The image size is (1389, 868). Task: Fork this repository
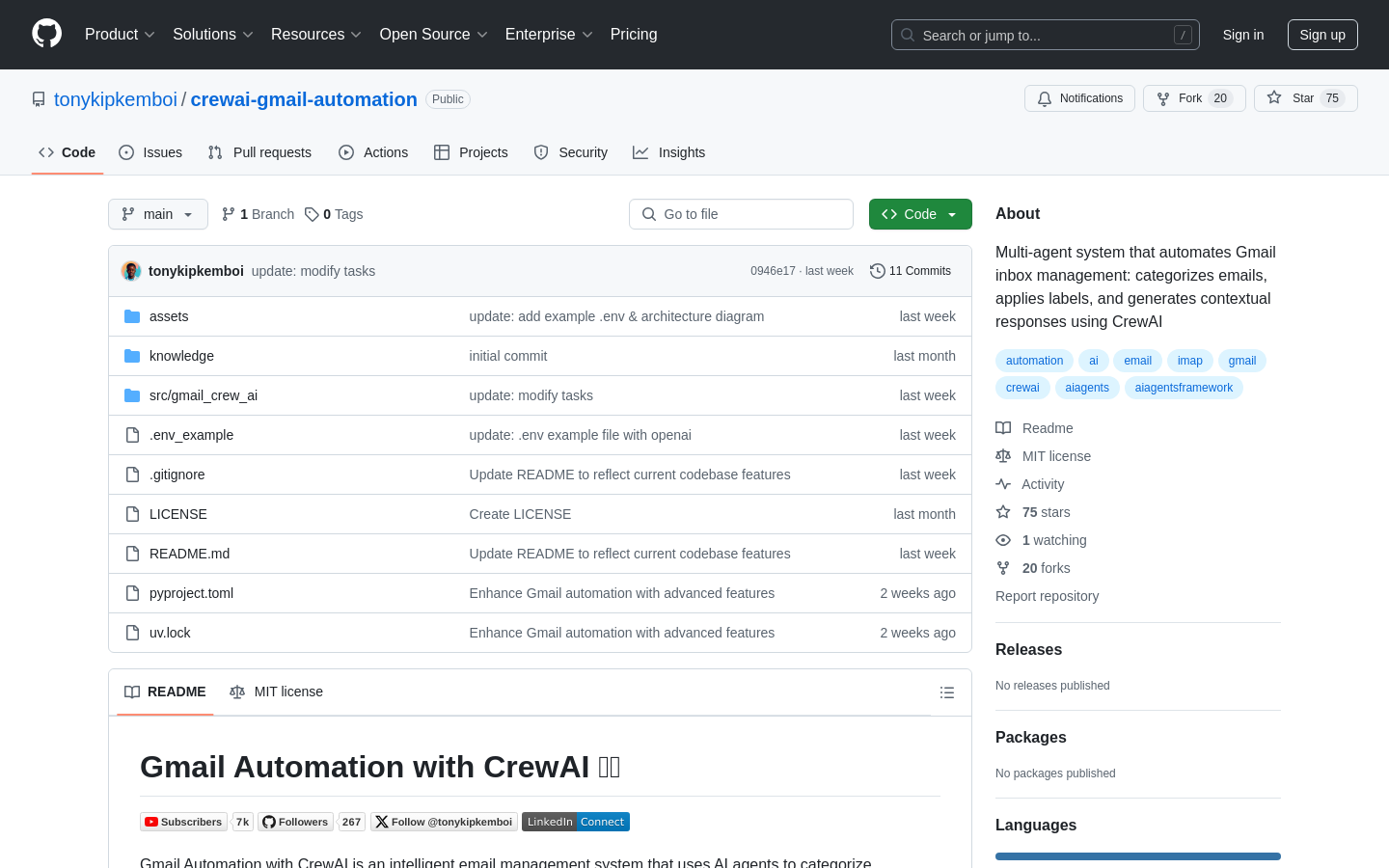[x=1194, y=98]
